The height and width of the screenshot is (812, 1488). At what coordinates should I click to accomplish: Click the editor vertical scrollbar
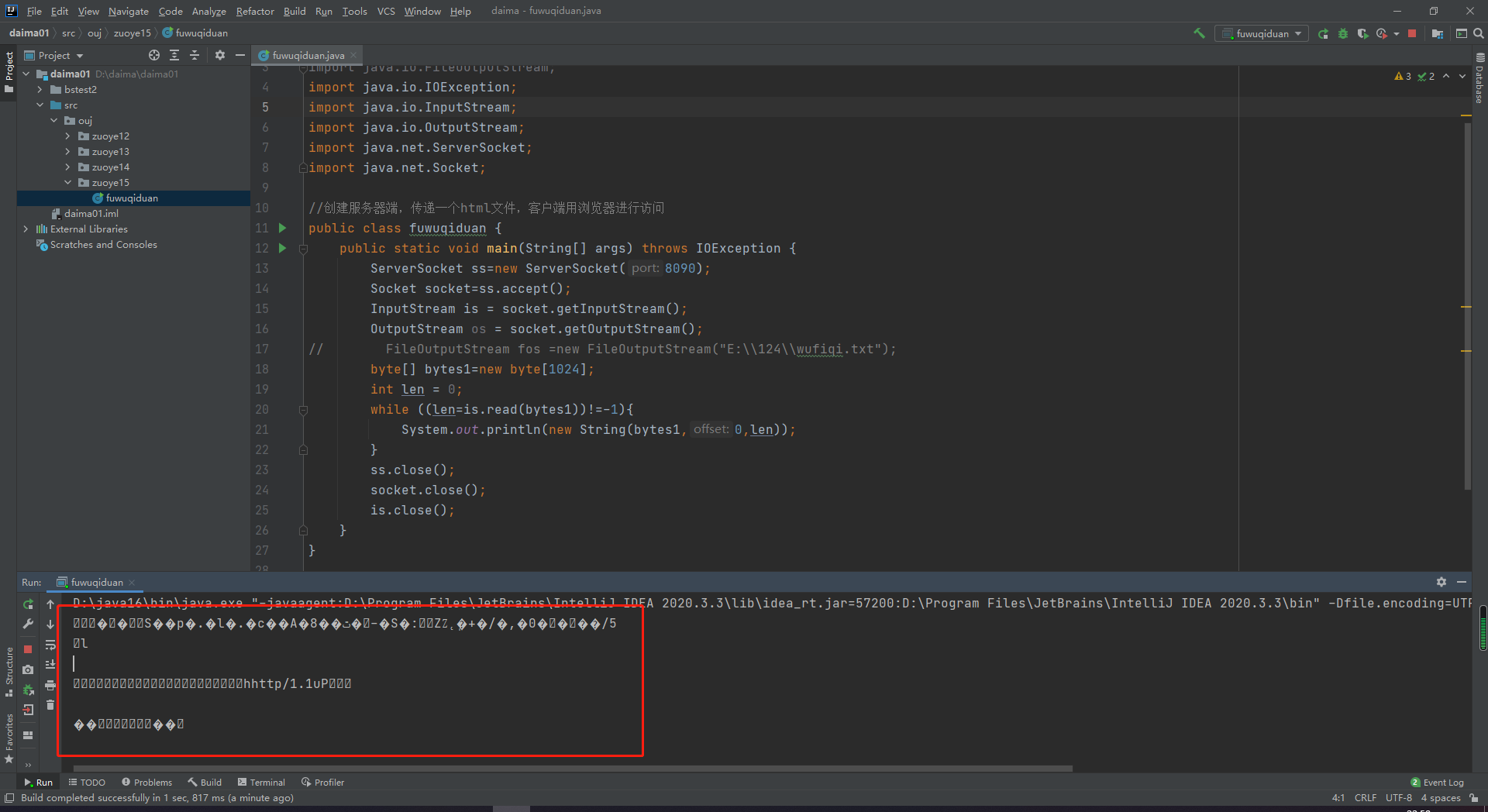tap(1467, 305)
